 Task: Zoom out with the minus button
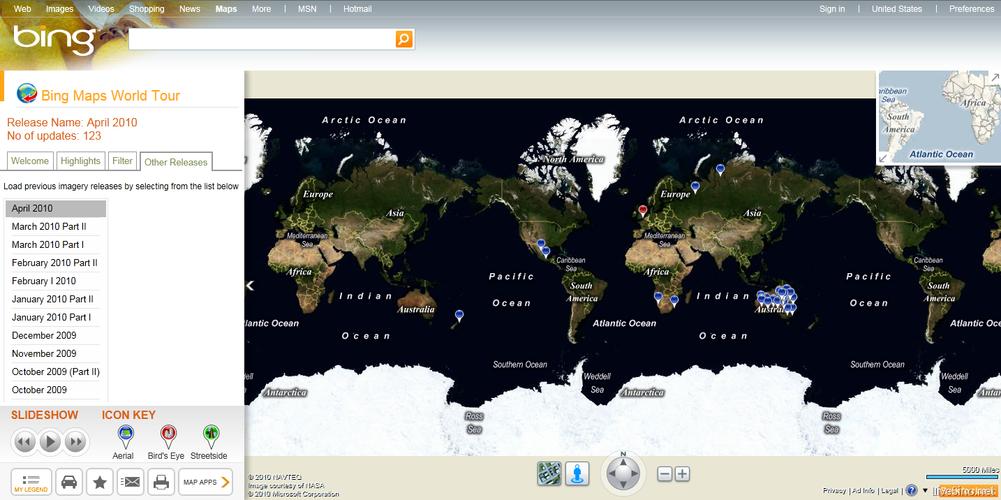pos(665,474)
